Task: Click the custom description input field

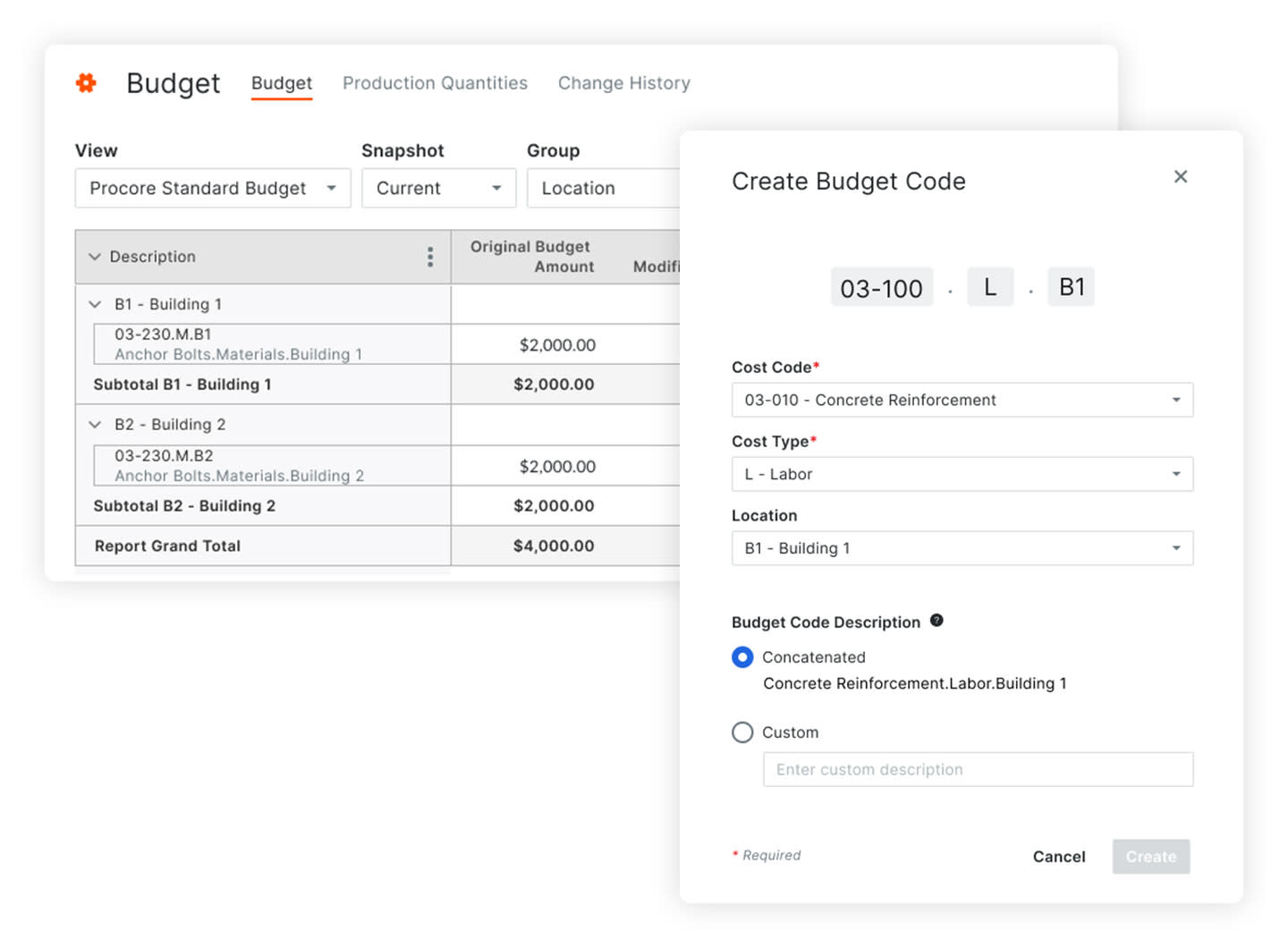Action: pos(978,769)
